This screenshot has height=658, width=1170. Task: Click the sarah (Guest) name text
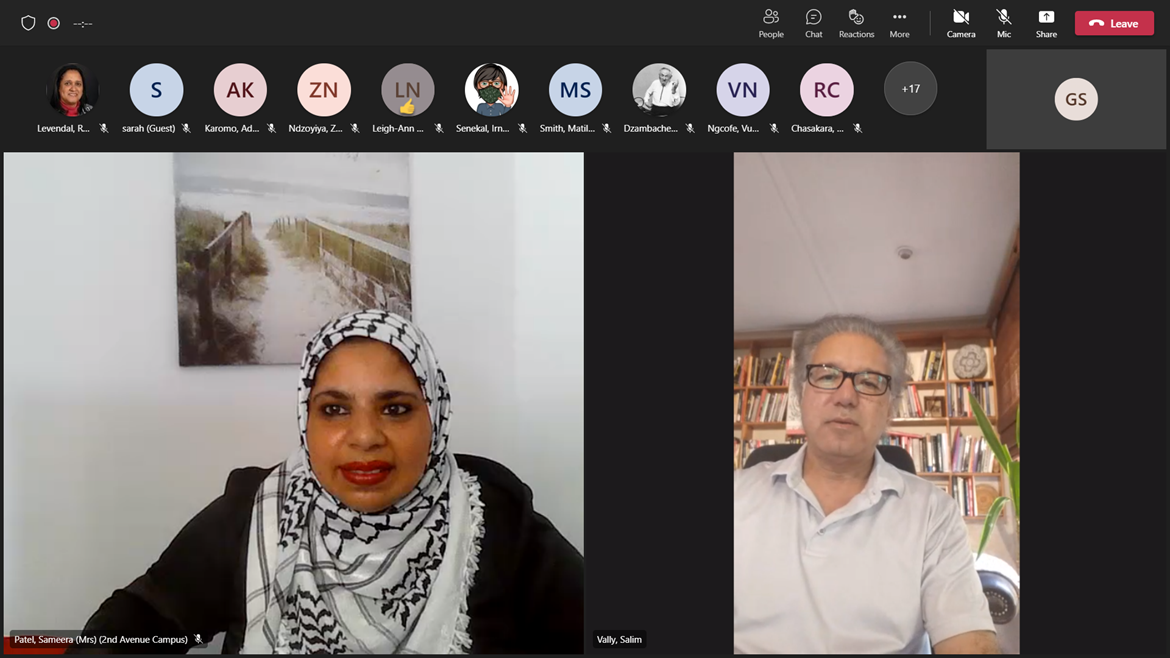coord(148,128)
